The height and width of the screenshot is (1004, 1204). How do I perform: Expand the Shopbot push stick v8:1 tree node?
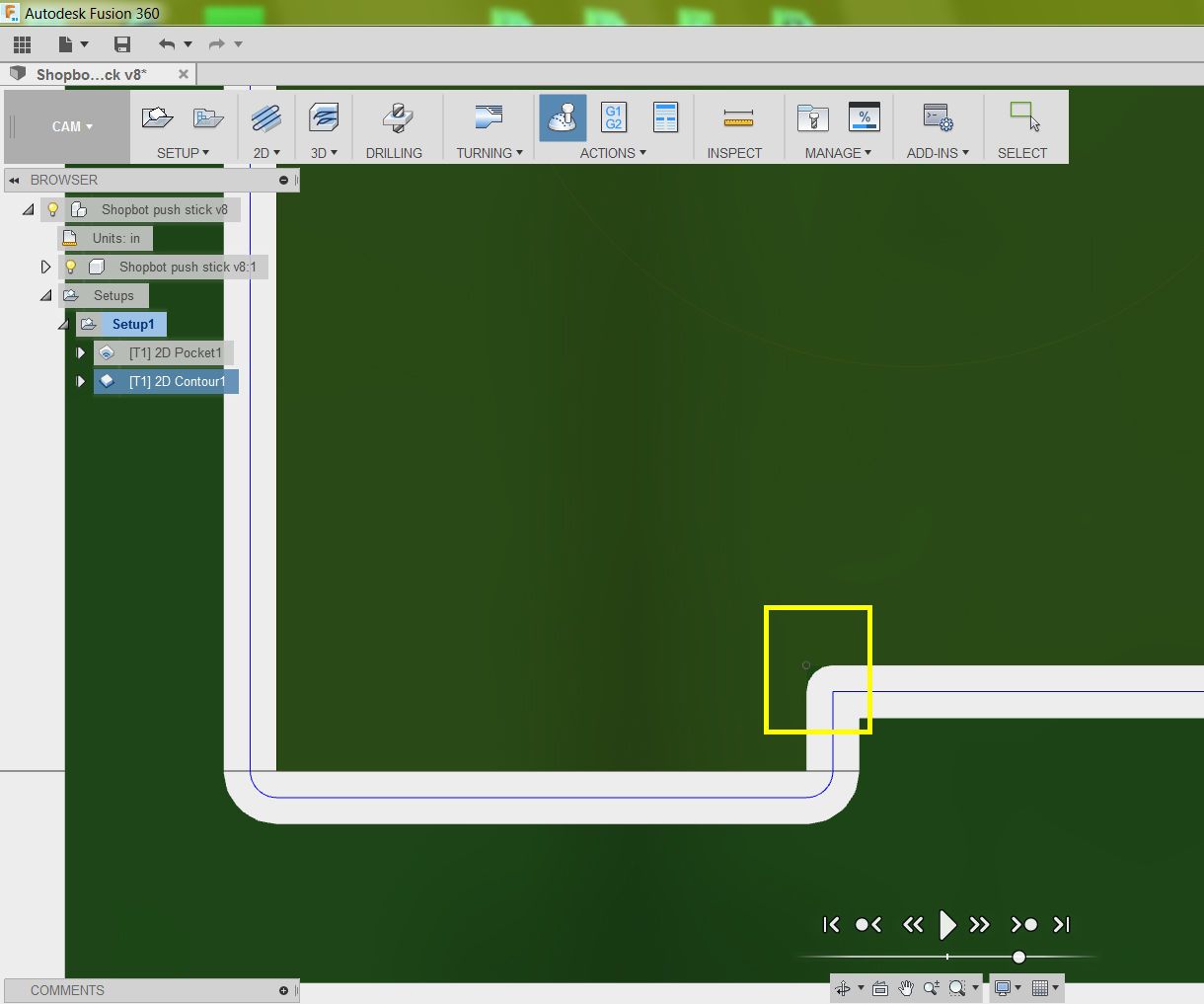click(45, 267)
